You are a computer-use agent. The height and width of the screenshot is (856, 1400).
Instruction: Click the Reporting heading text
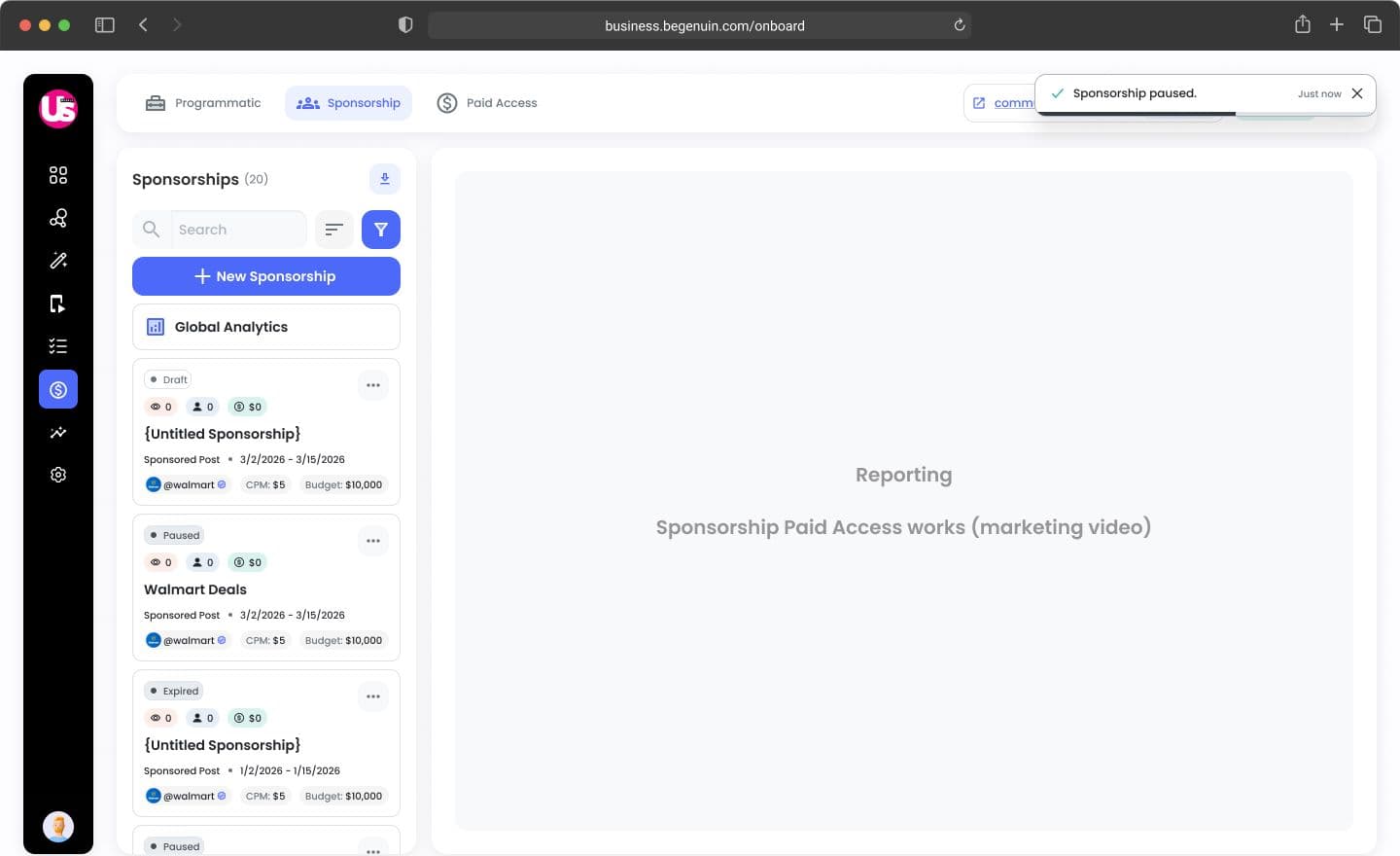[x=904, y=475]
